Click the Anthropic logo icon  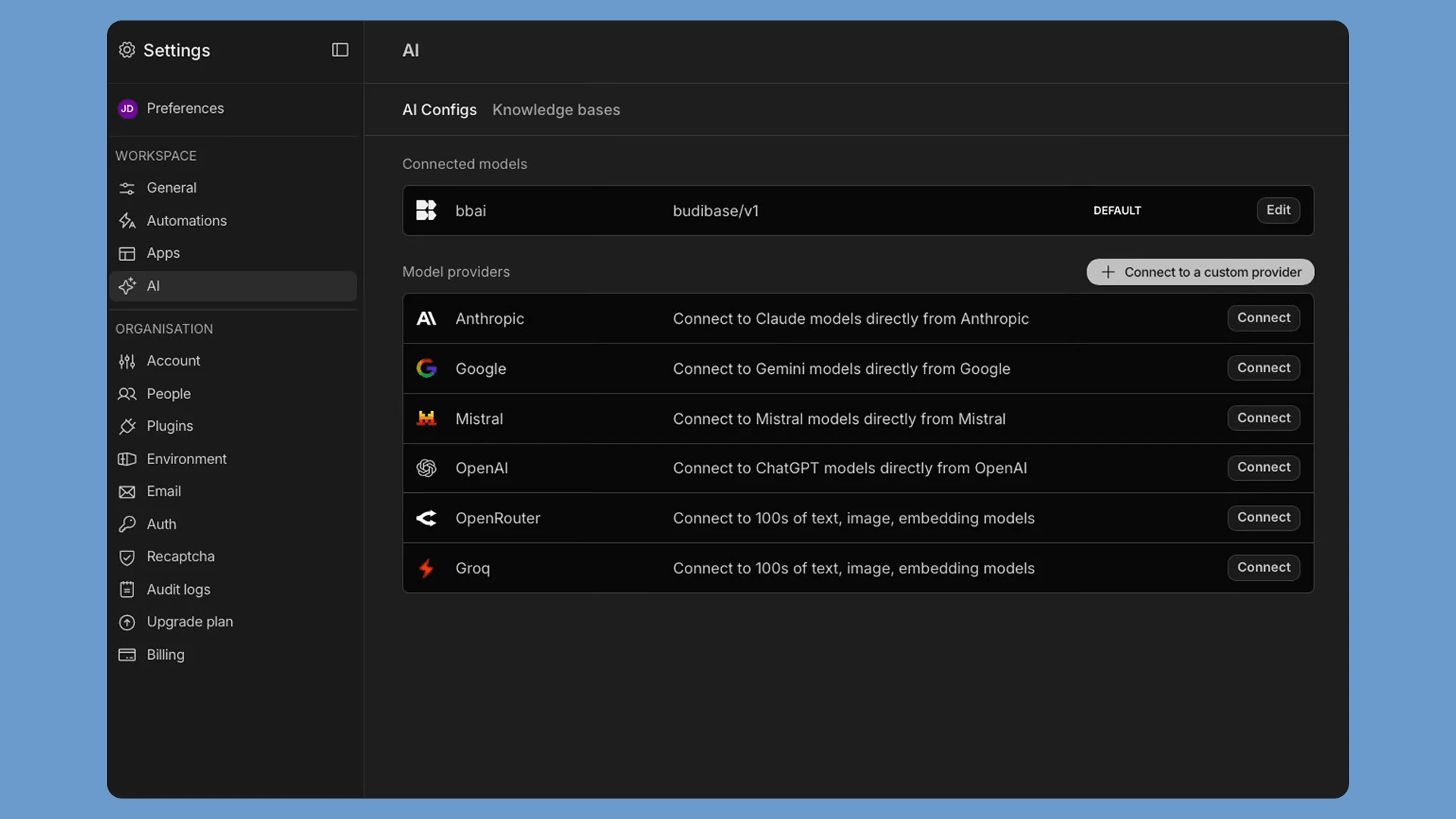pos(426,318)
